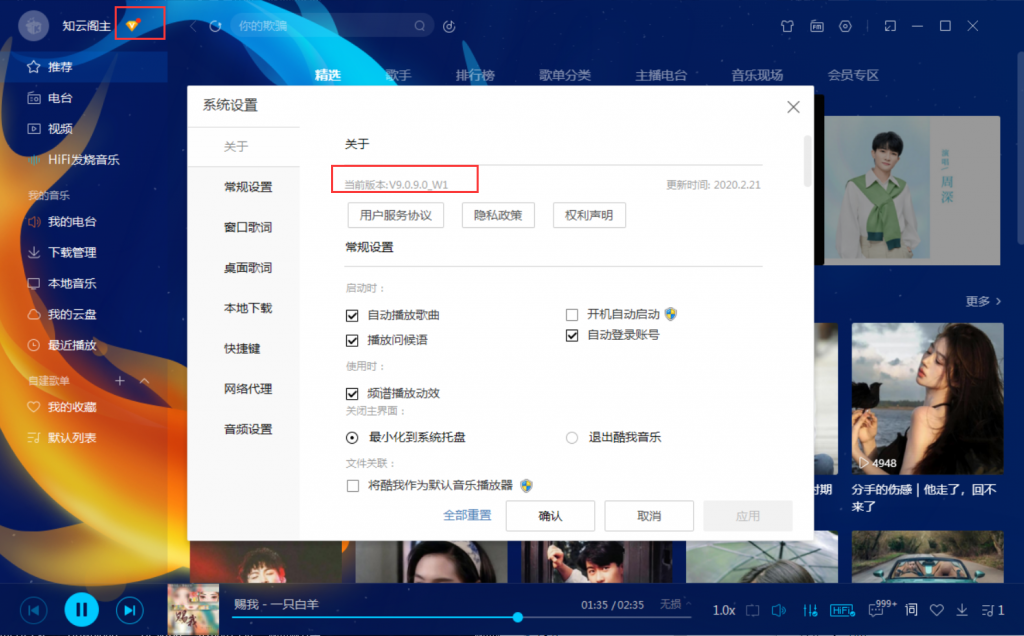Open the skin theme shirt icon

[x=788, y=27]
